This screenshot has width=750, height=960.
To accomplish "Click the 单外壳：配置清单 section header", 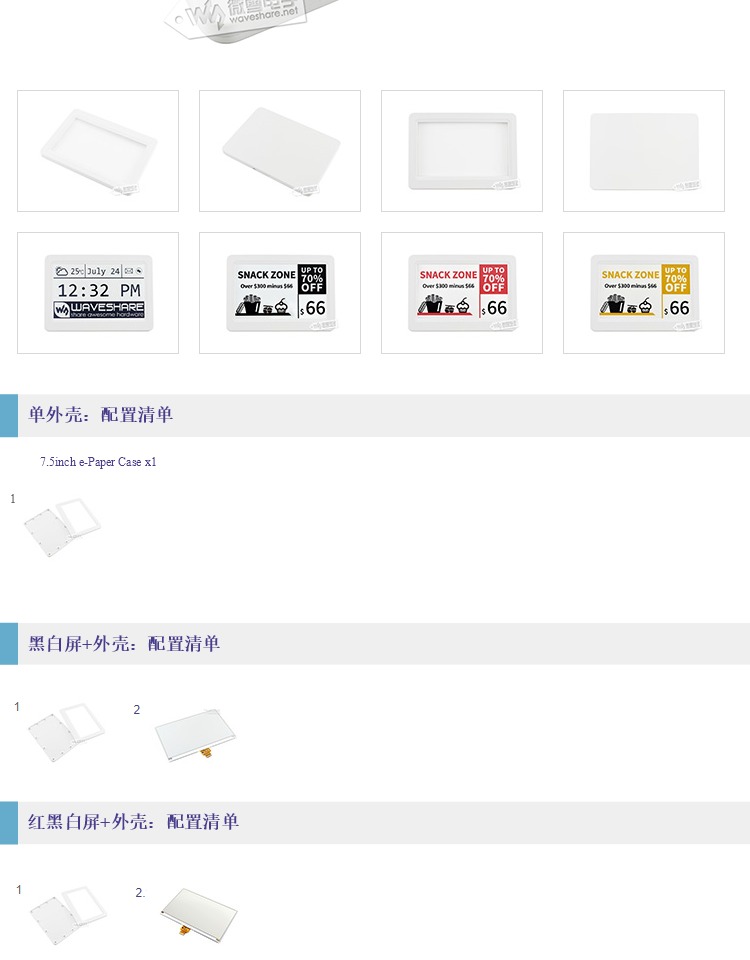I will click(375, 415).
